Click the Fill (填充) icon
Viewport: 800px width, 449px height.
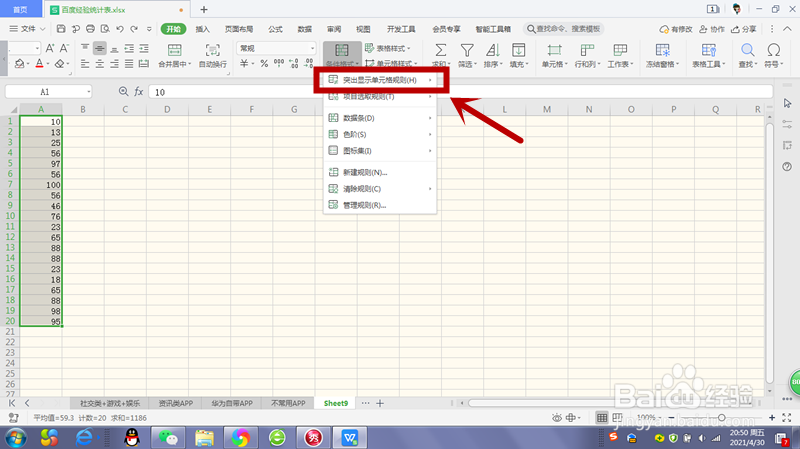tap(518, 50)
